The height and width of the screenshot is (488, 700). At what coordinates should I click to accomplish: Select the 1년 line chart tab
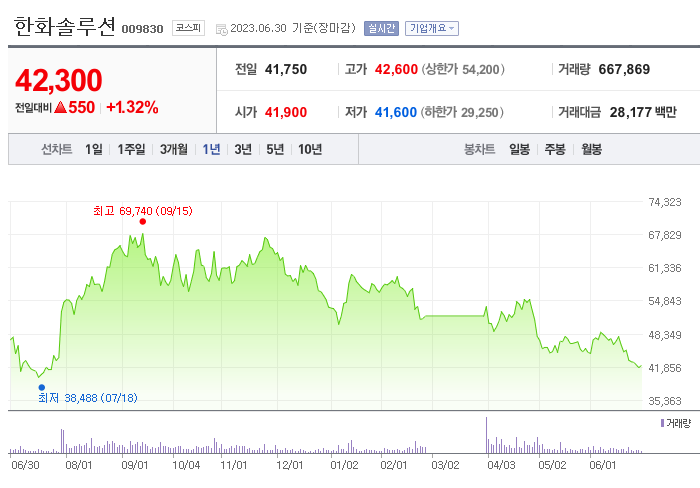(x=211, y=149)
